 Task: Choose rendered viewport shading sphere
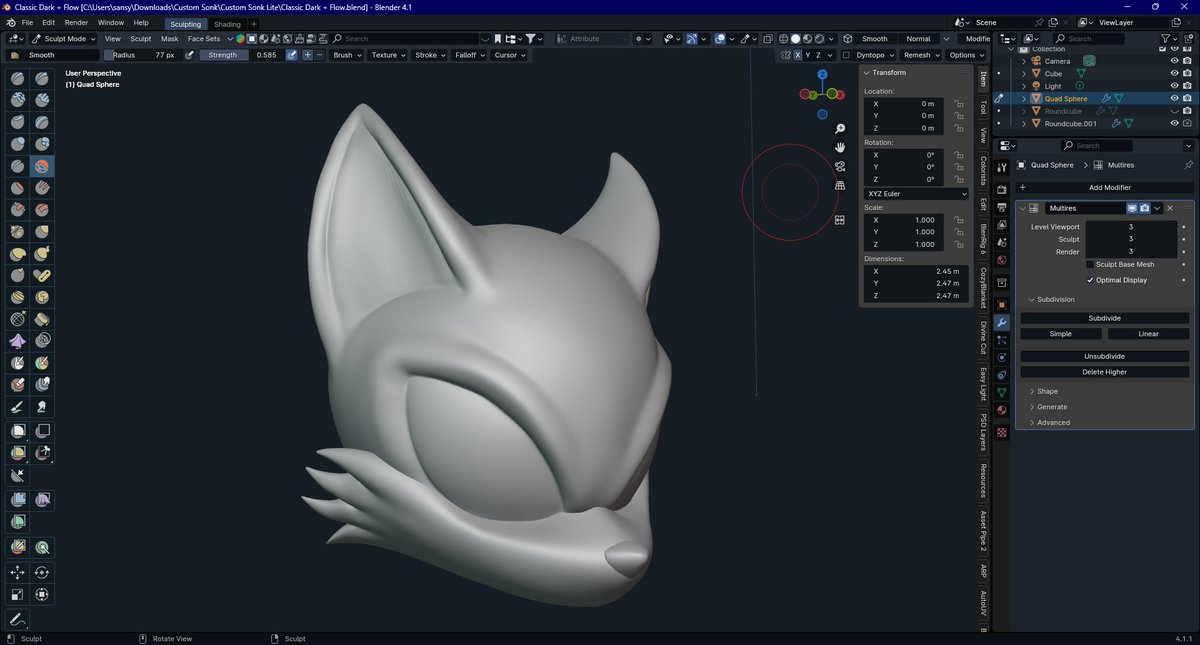(x=819, y=39)
